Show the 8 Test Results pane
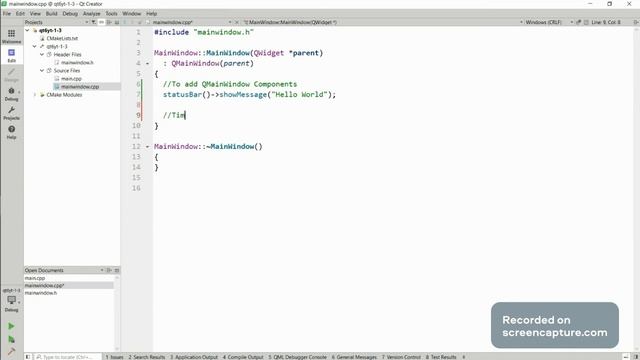 (441, 357)
